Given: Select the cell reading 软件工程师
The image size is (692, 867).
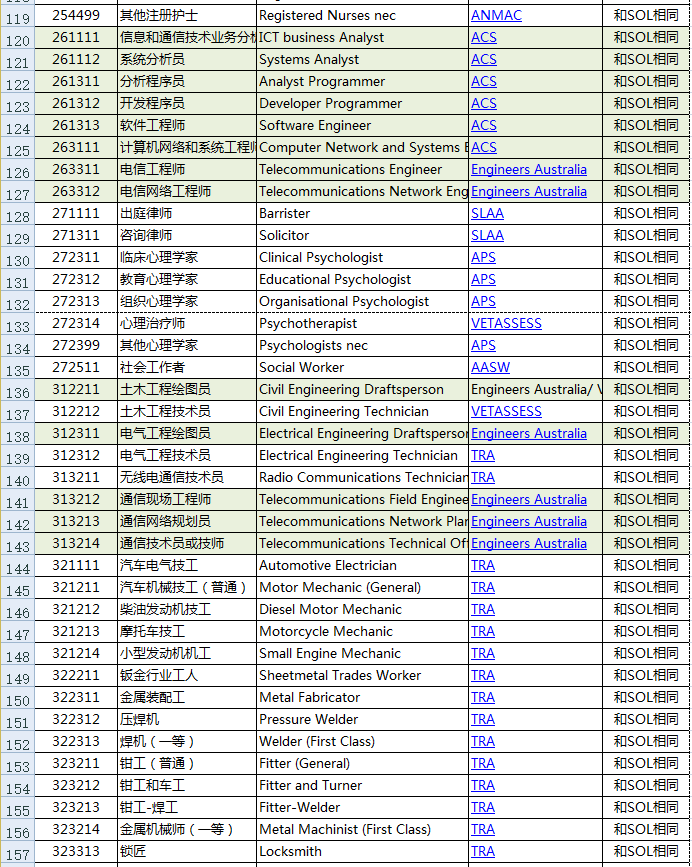Looking at the screenshot, I should point(187,126).
